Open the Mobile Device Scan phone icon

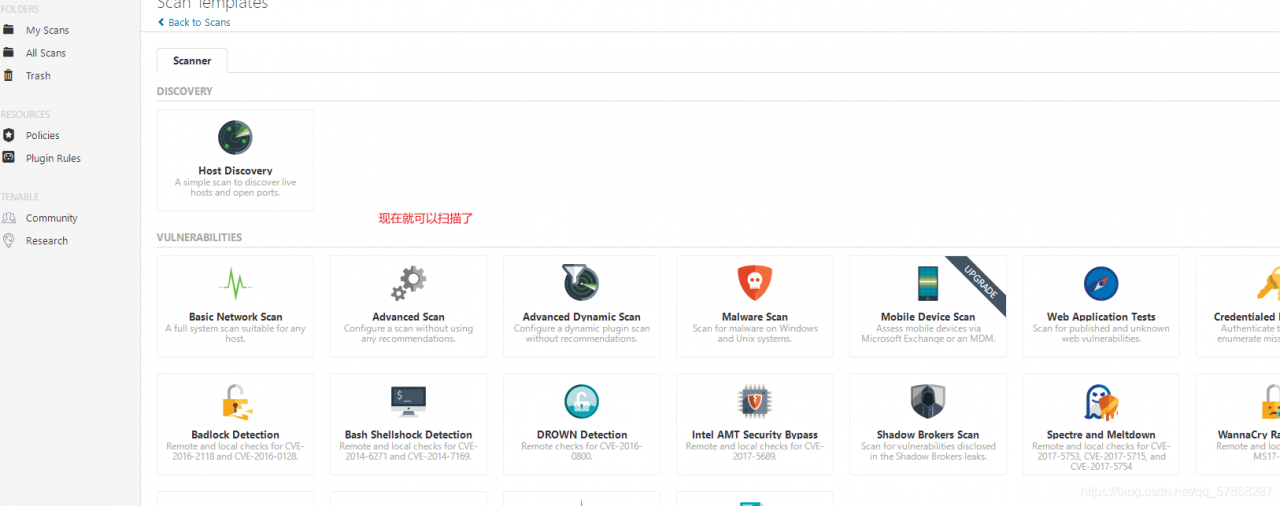(x=928, y=283)
